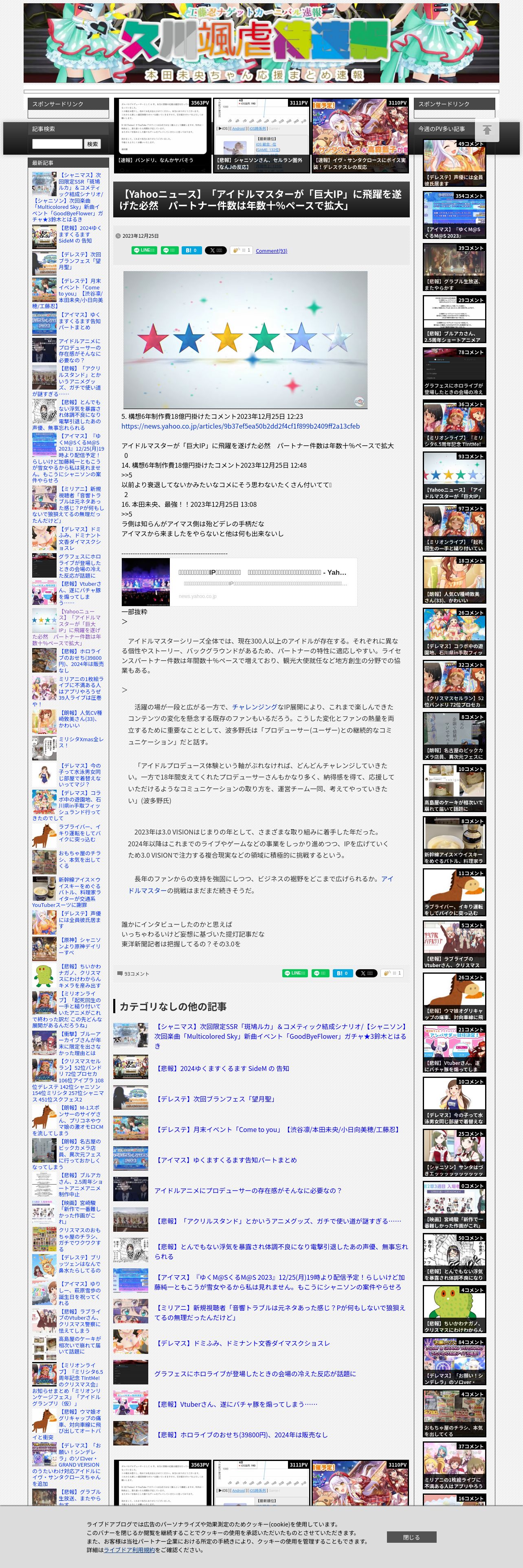Open sidebar 【朗報】人気CV種﨑敦美さん link
The image size is (523, 1568).
click(80, 719)
